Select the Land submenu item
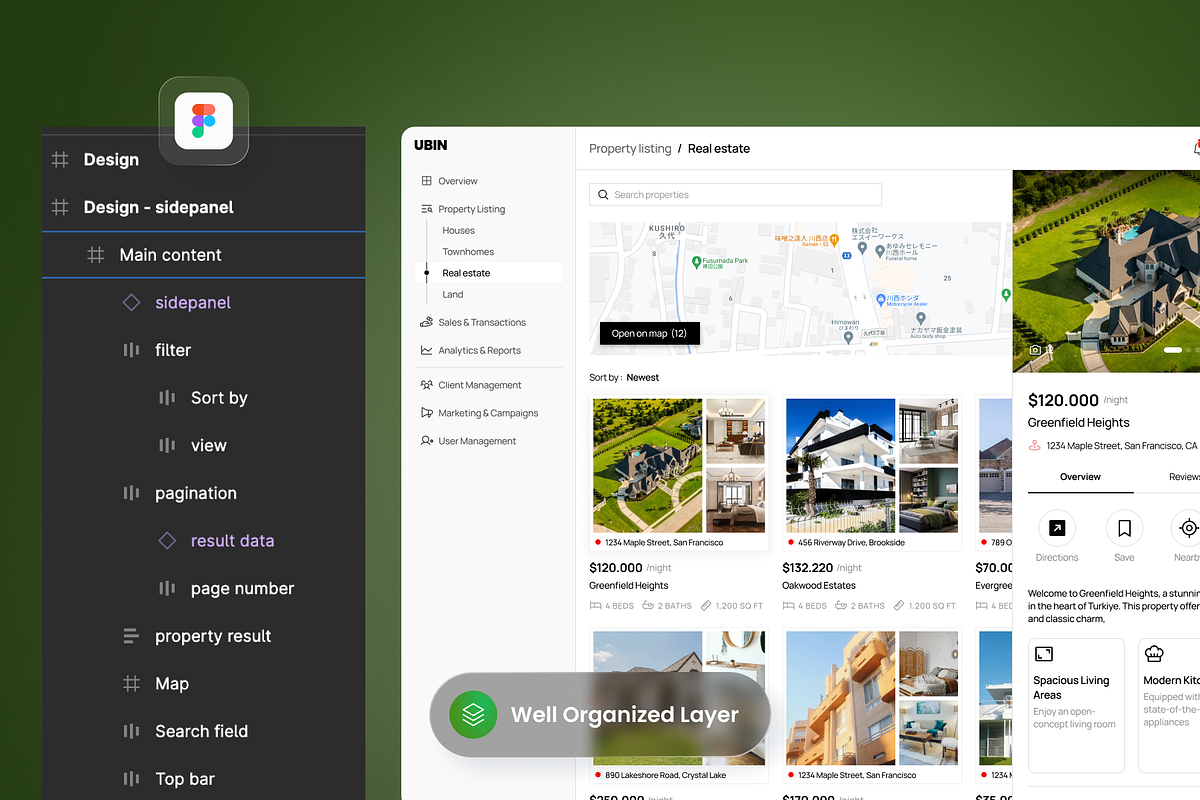 pyautogui.click(x=453, y=295)
